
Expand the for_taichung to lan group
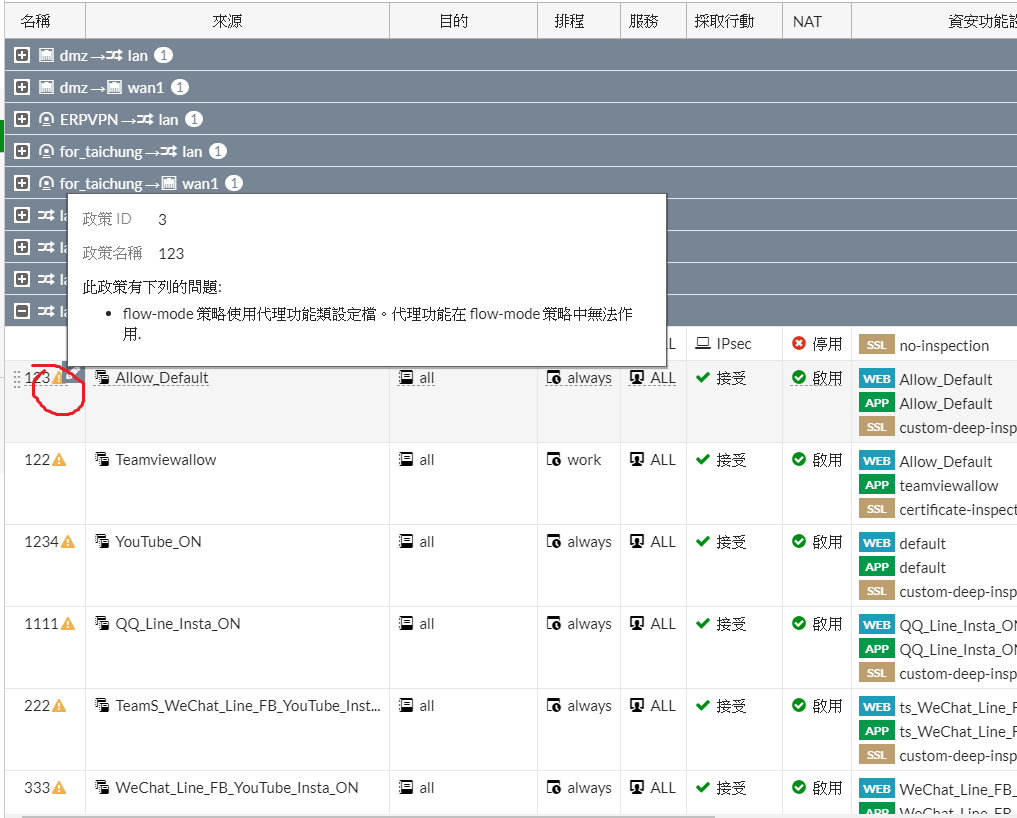pos(22,151)
